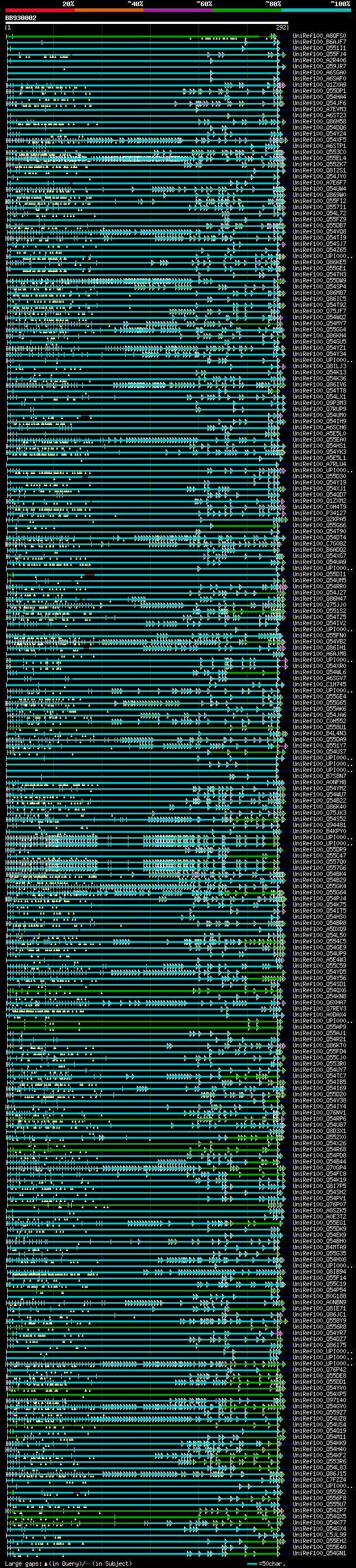Select the UniRef100_B4KPY0 entry
This screenshot has height=1568, width=356.
point(319,831)
